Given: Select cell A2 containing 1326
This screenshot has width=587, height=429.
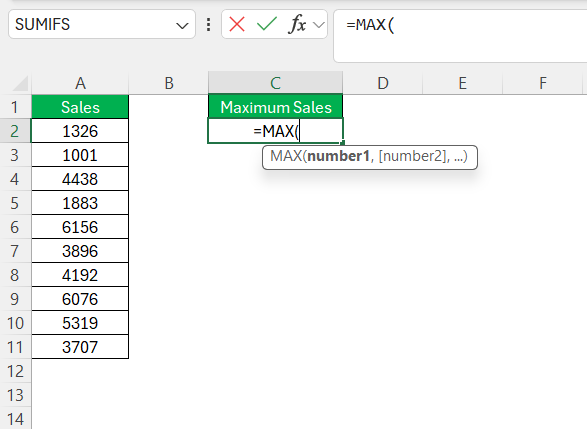Looking at the screenshot, I should 80,131.
